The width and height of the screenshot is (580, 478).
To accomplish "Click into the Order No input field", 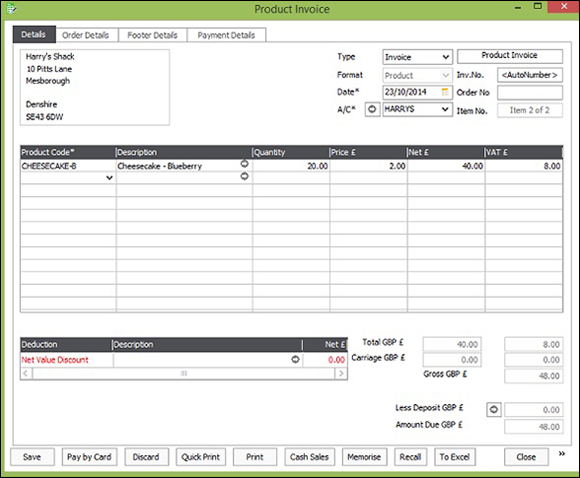I will tap(530, 93).
